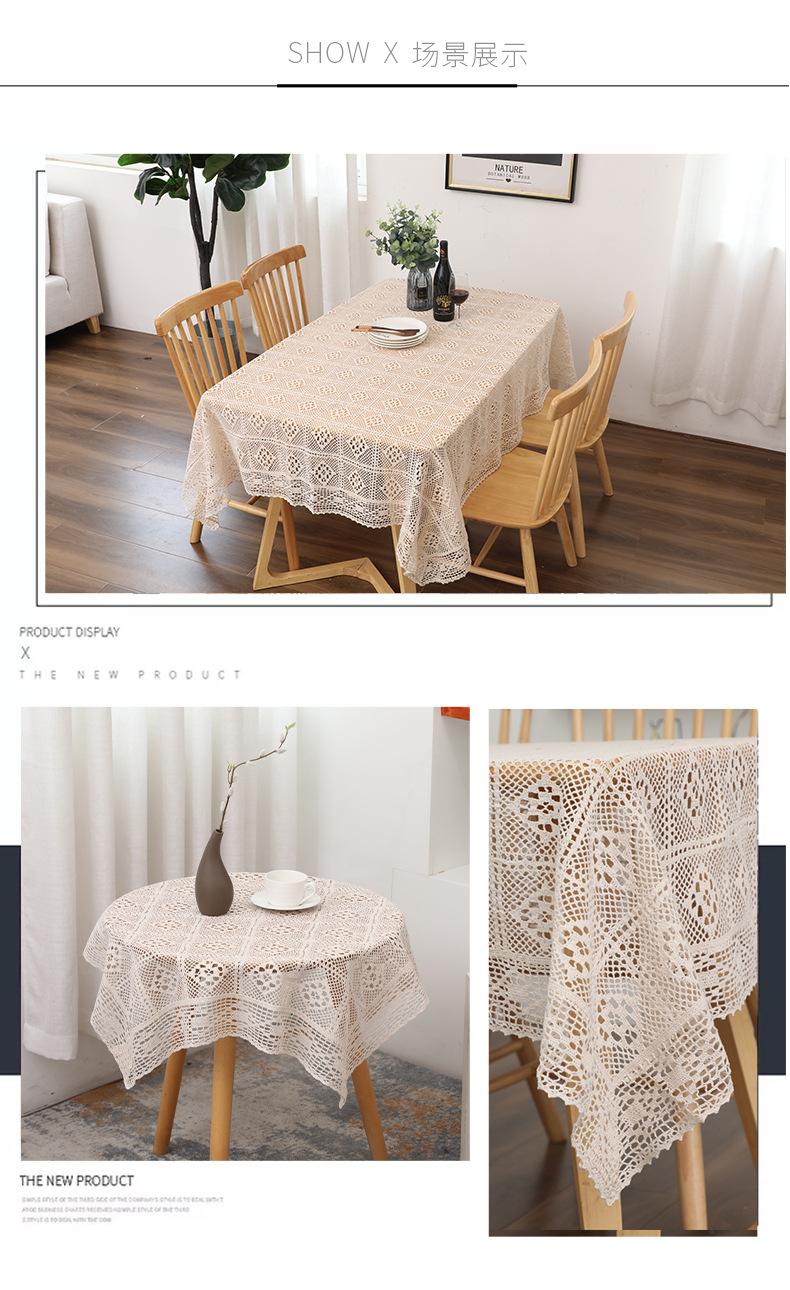Click the wine bottle on table
790x1290 pixels.
[x=443, y=281]
